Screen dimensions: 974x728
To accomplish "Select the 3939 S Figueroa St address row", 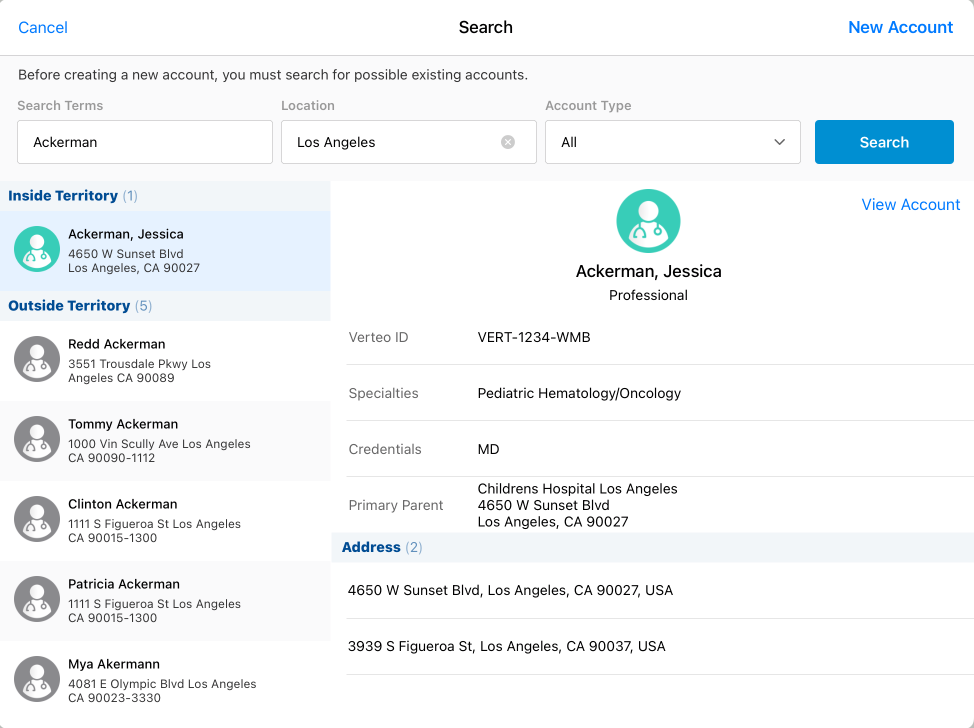I will point(652,646).
